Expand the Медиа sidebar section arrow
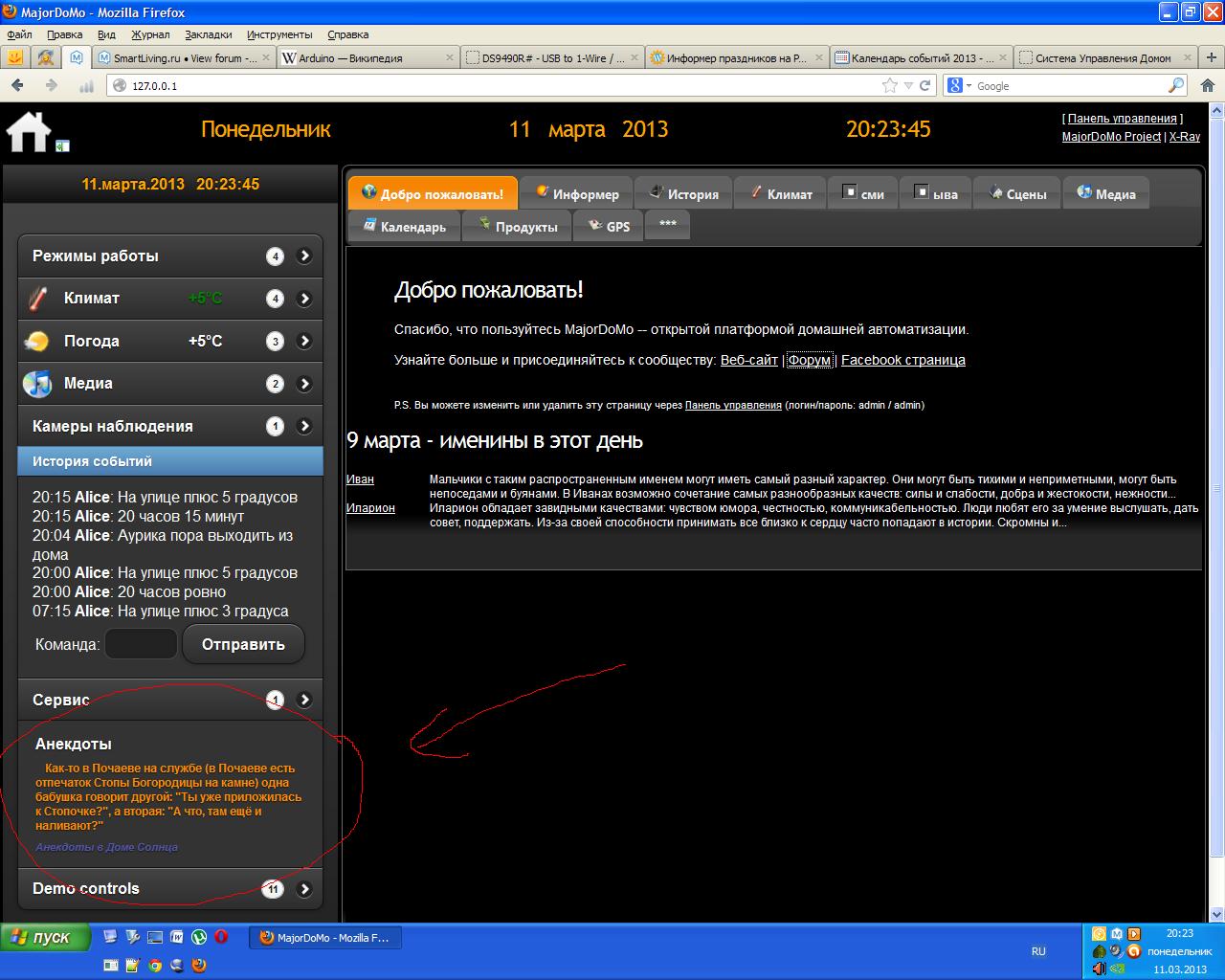The height and width of the screenshot is (980, 1225). [x=304, y=385]
